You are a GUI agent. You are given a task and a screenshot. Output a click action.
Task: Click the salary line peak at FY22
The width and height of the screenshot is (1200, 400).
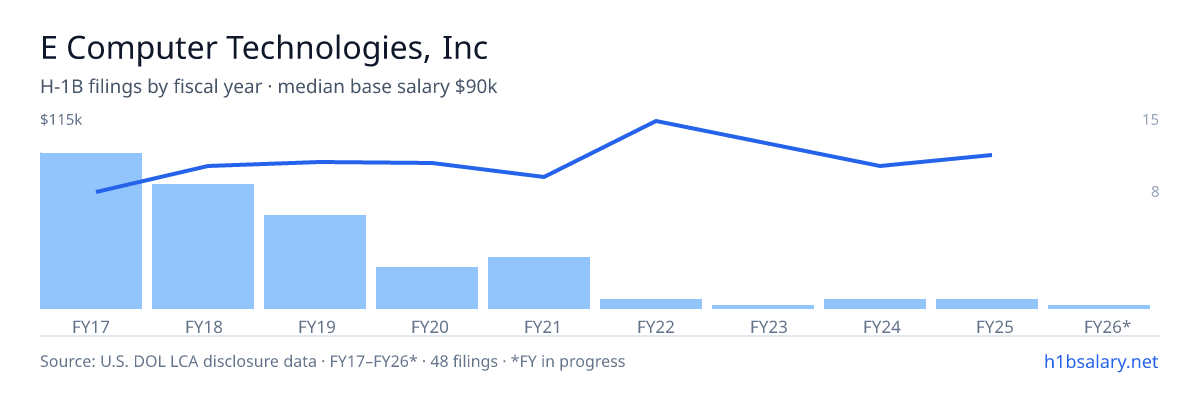click(x=655, y=121)
